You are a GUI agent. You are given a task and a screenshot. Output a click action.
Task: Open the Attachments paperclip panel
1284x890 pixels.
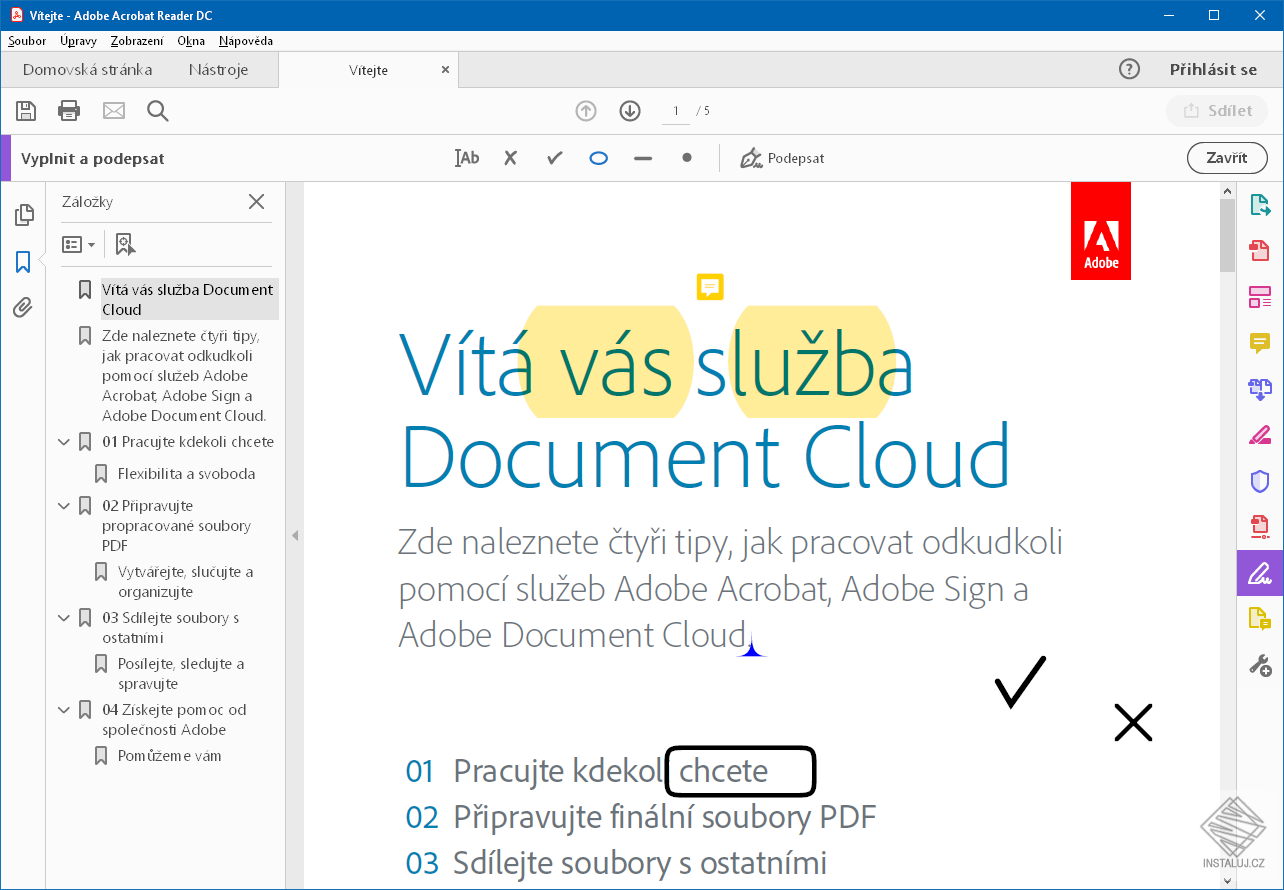coord(23,308)
